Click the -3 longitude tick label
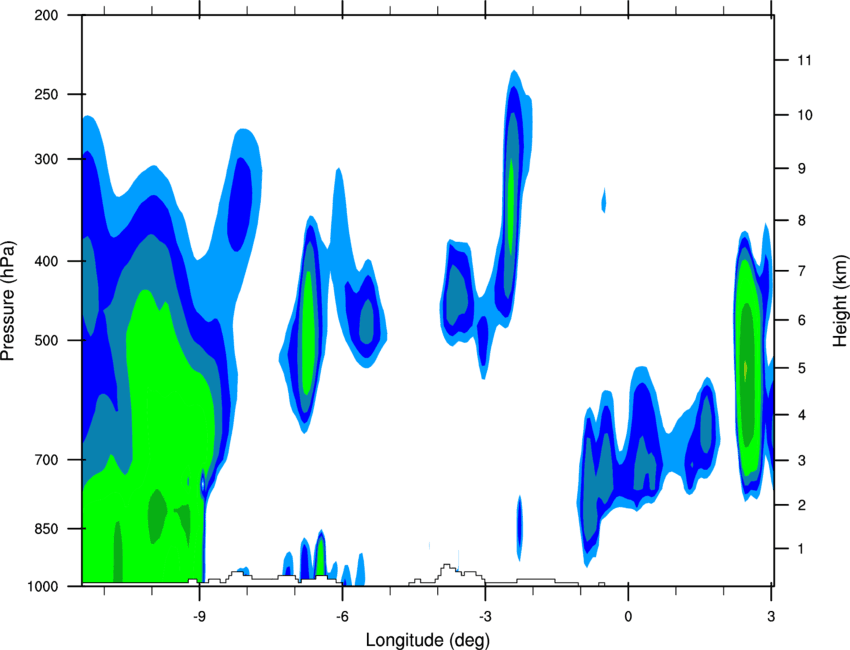The image size is (850, 650). [x=485, y=616]
